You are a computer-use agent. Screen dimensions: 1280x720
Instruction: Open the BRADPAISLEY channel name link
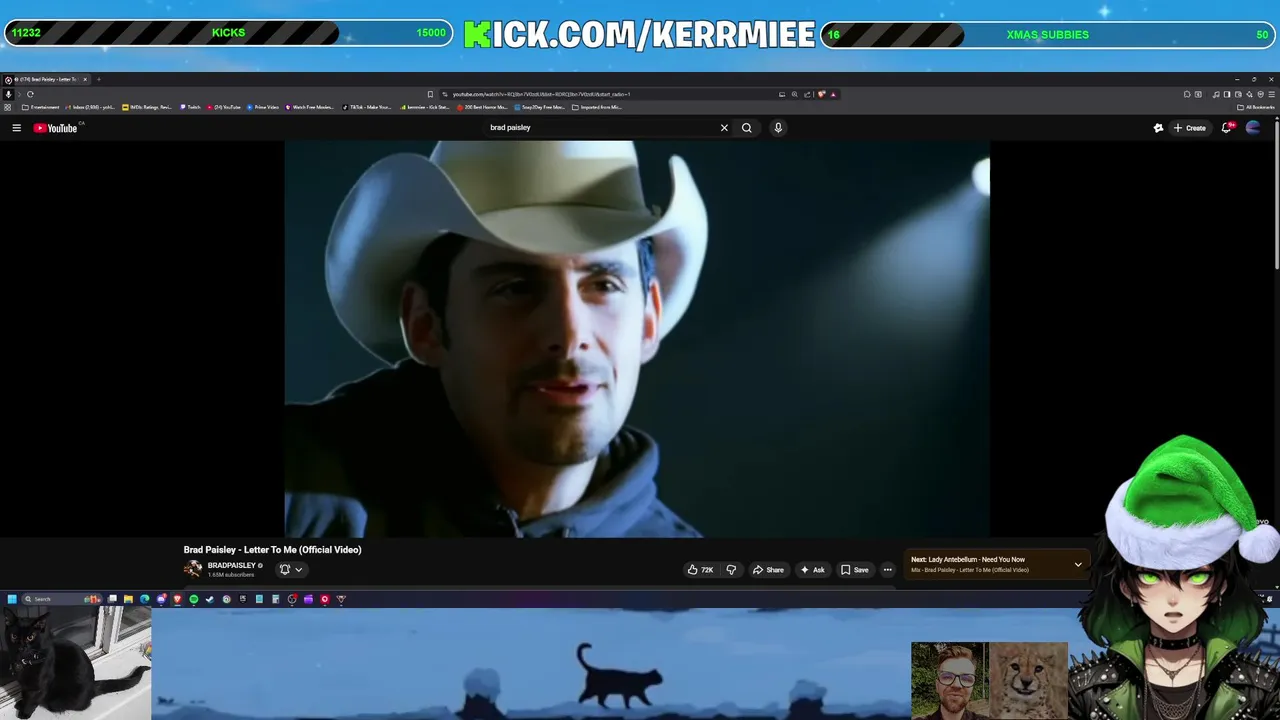click(x=231, y=566)
